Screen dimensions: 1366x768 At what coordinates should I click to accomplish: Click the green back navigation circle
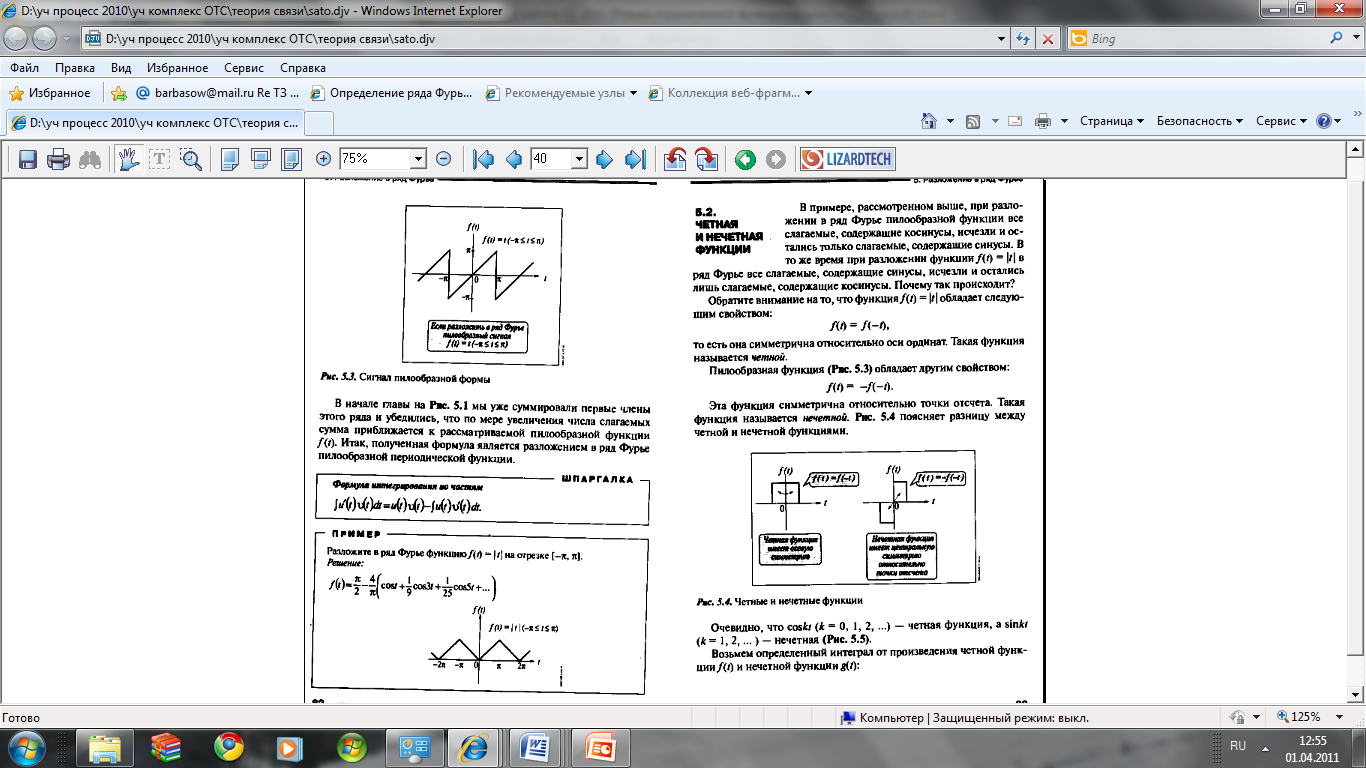click(744, 159)
